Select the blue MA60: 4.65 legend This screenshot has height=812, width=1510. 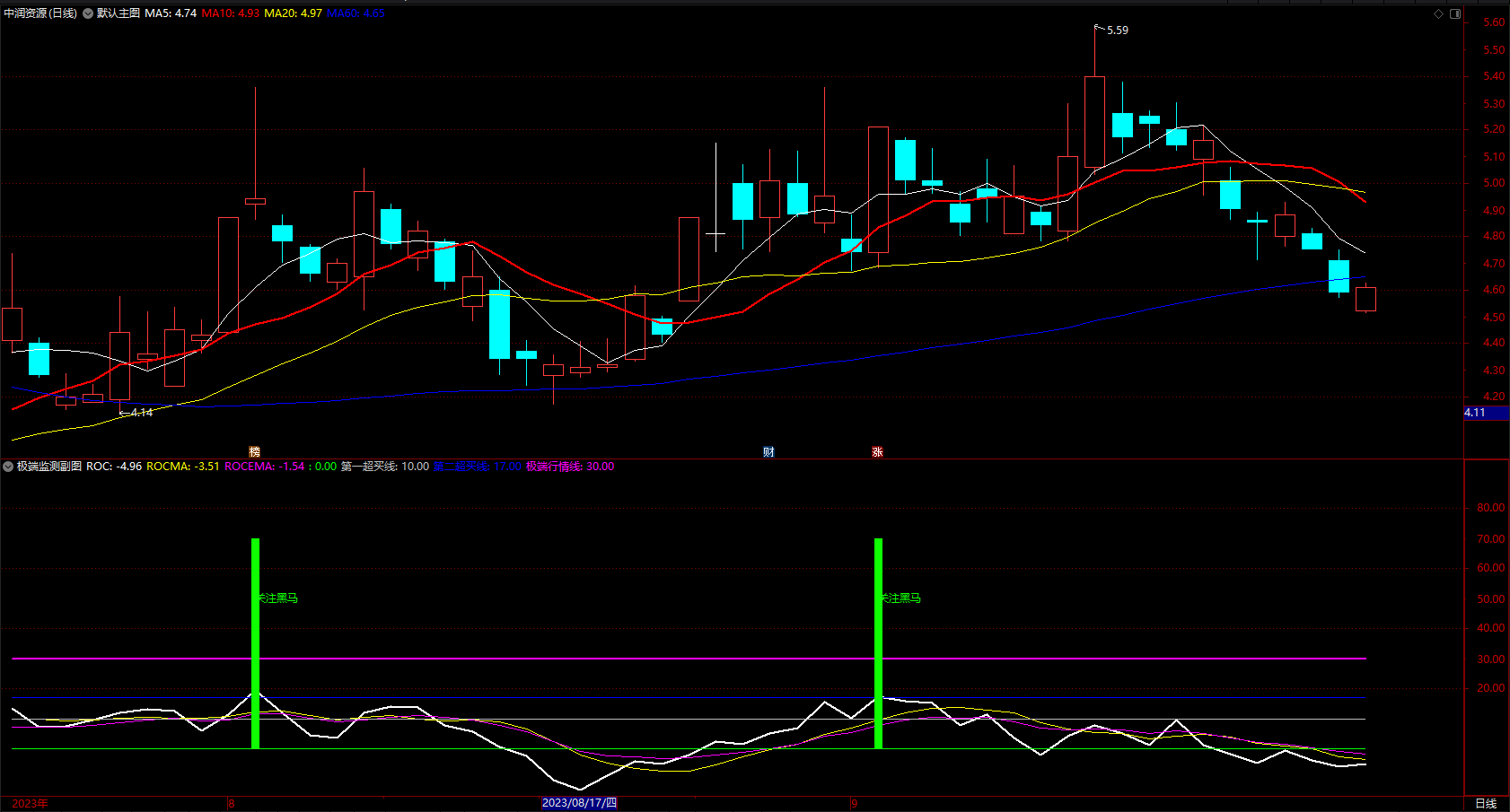point(356,13)
